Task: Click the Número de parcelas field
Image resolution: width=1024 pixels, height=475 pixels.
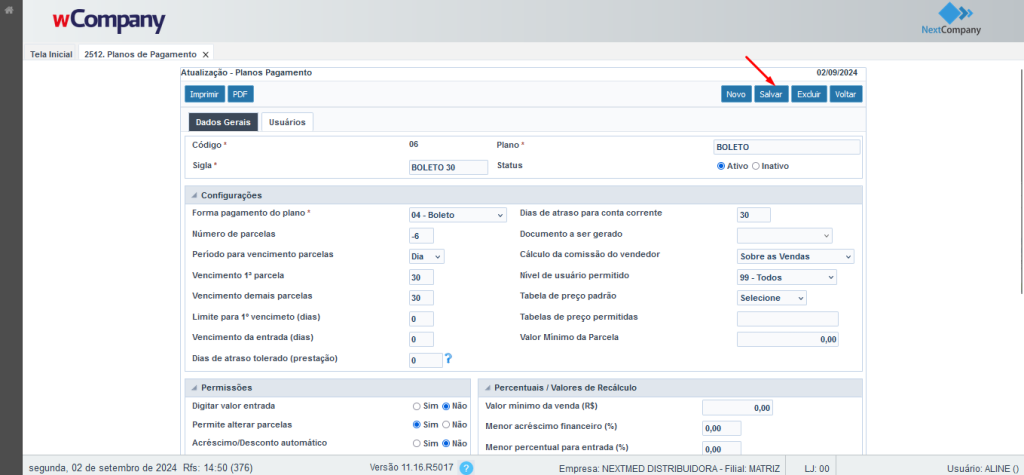Action: [421, 235]
